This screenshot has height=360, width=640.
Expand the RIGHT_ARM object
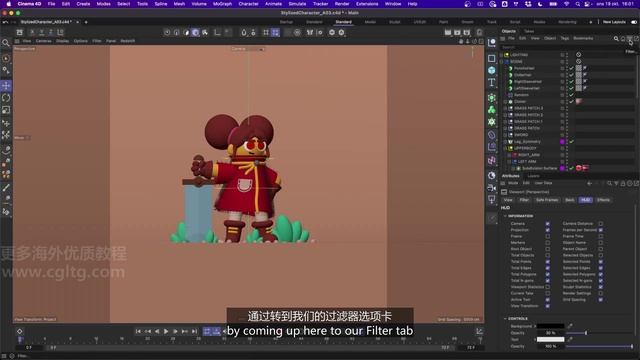coord(509,155)
